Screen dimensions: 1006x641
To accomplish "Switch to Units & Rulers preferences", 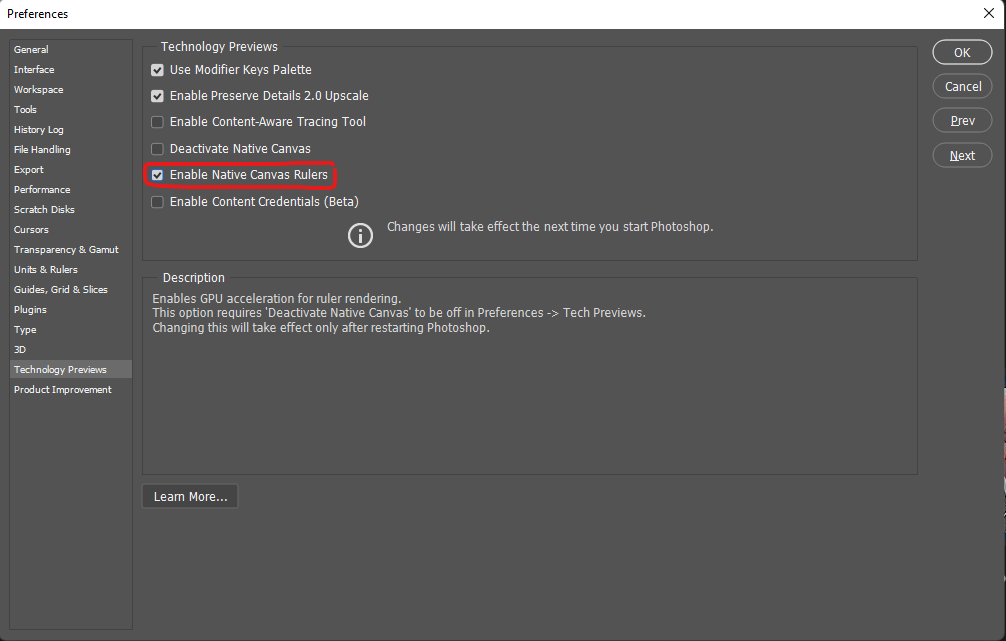I will coord(44,269).
